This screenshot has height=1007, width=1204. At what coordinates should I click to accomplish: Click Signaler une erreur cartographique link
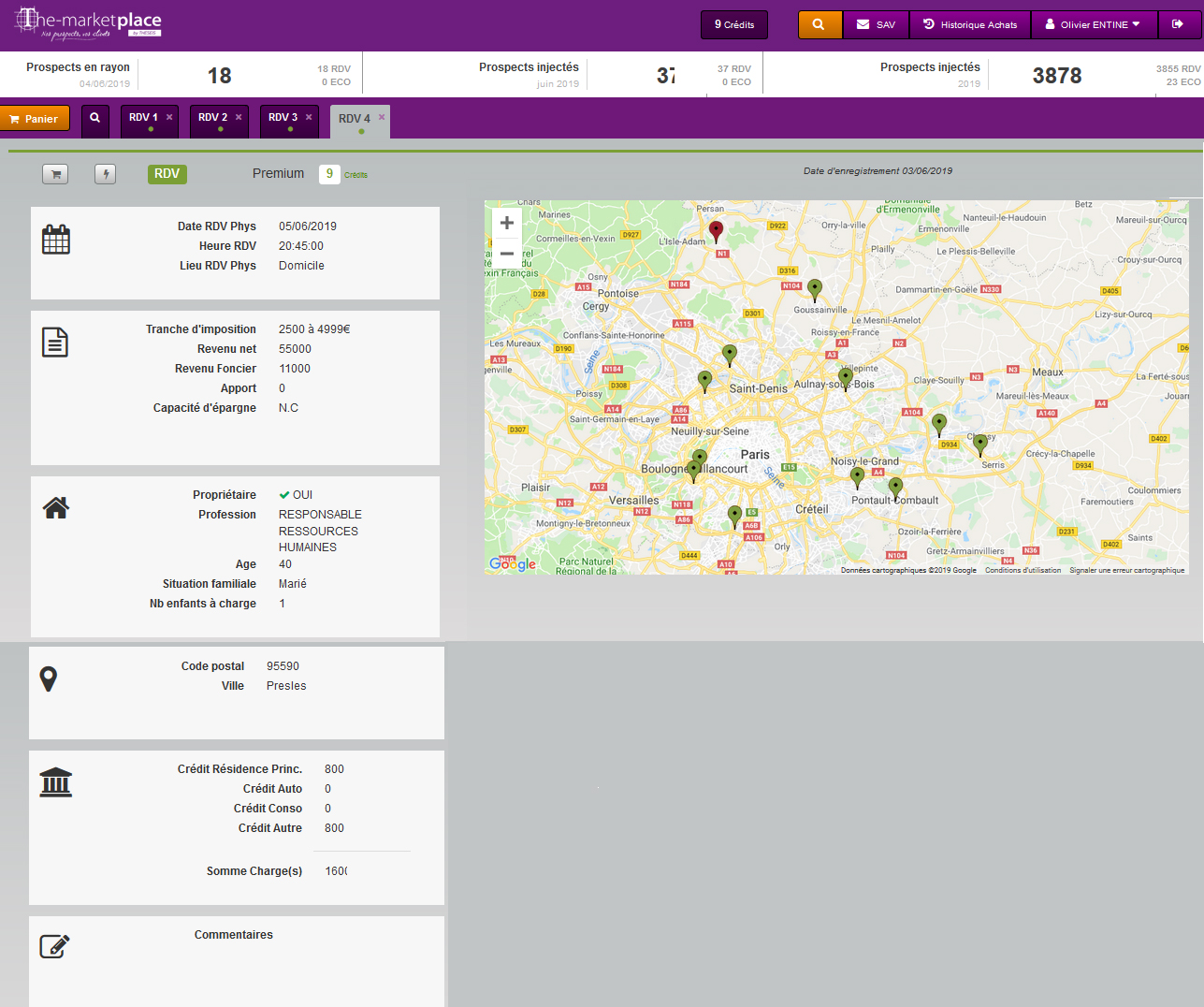[x=1127, y=570]
